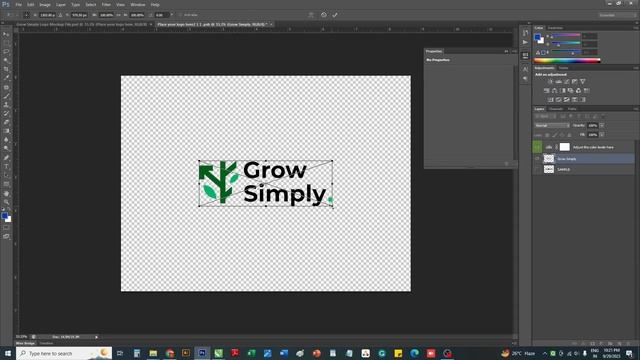
Task: Open the Image menu
Action: click(x=45, y=4)
